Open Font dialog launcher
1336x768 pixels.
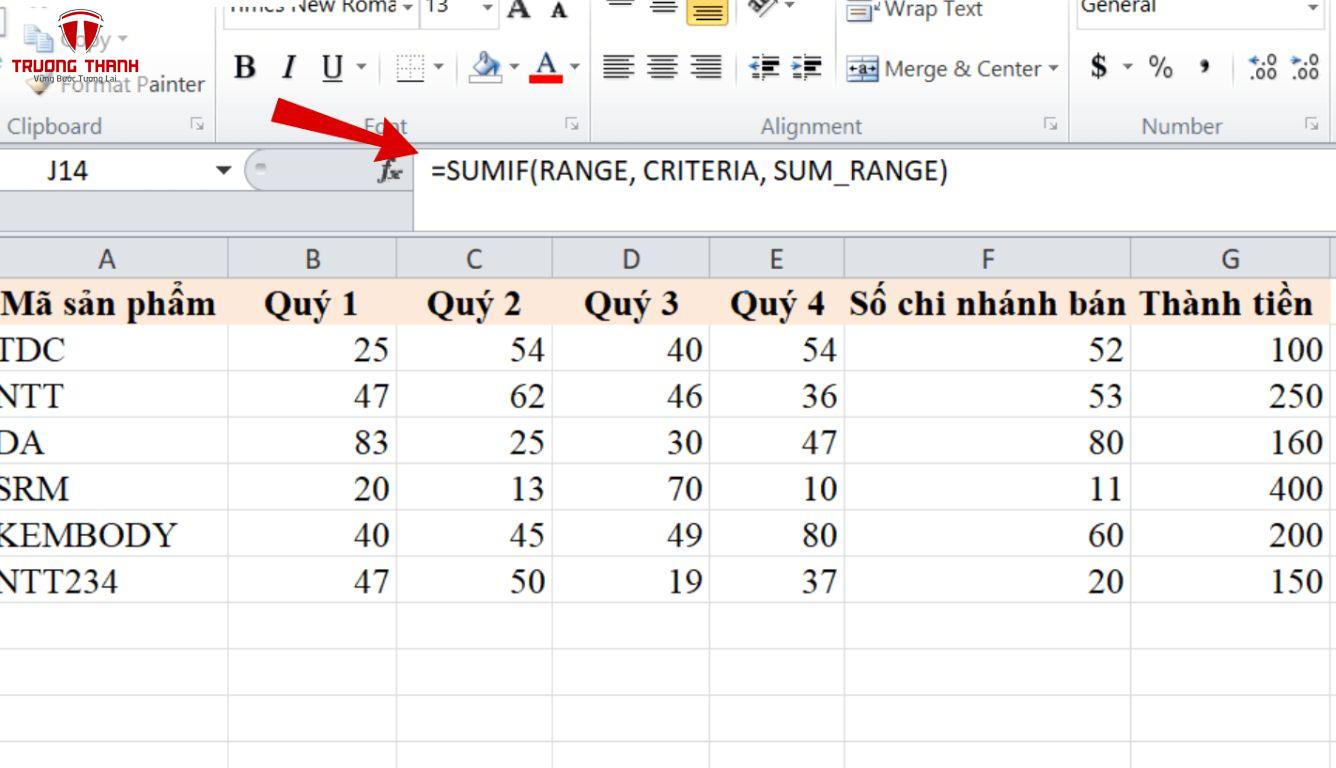coord(572,124)
